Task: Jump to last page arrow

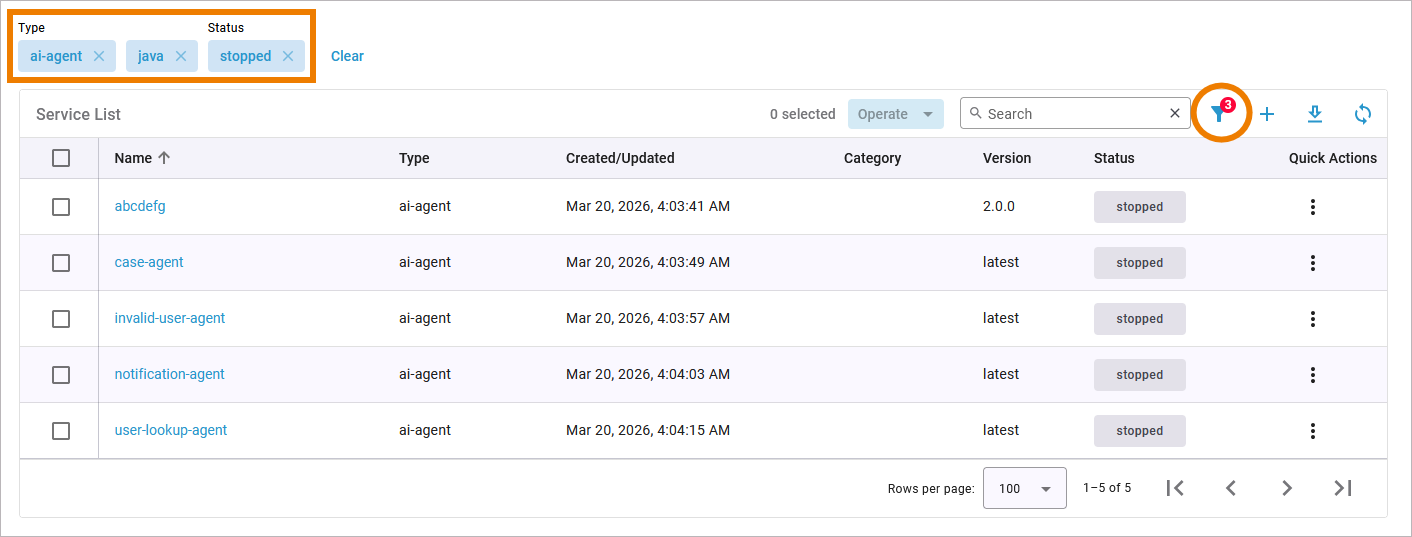Action: [1343, 488]
